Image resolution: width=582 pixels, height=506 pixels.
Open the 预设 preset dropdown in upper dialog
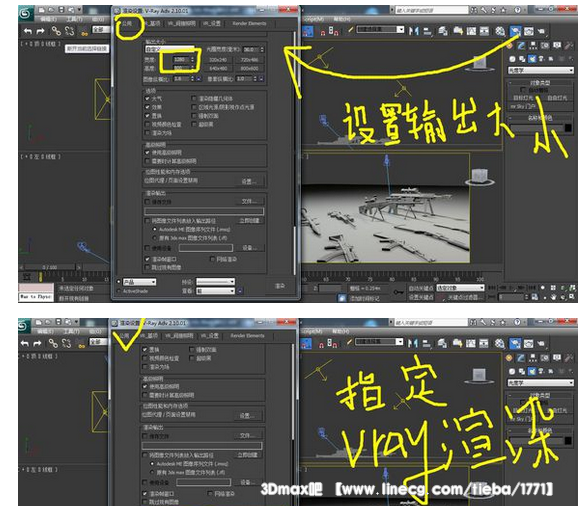[x=215, y=282]
